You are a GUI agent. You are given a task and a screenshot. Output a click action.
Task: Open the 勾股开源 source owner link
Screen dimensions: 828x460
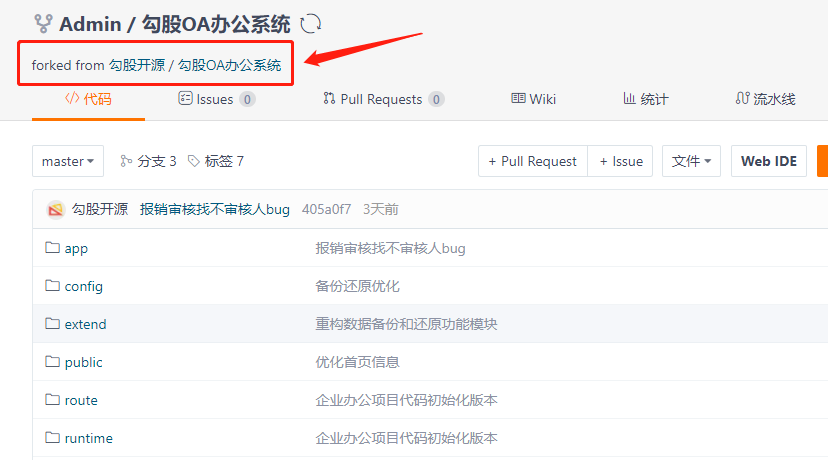(x=137, y=65)
